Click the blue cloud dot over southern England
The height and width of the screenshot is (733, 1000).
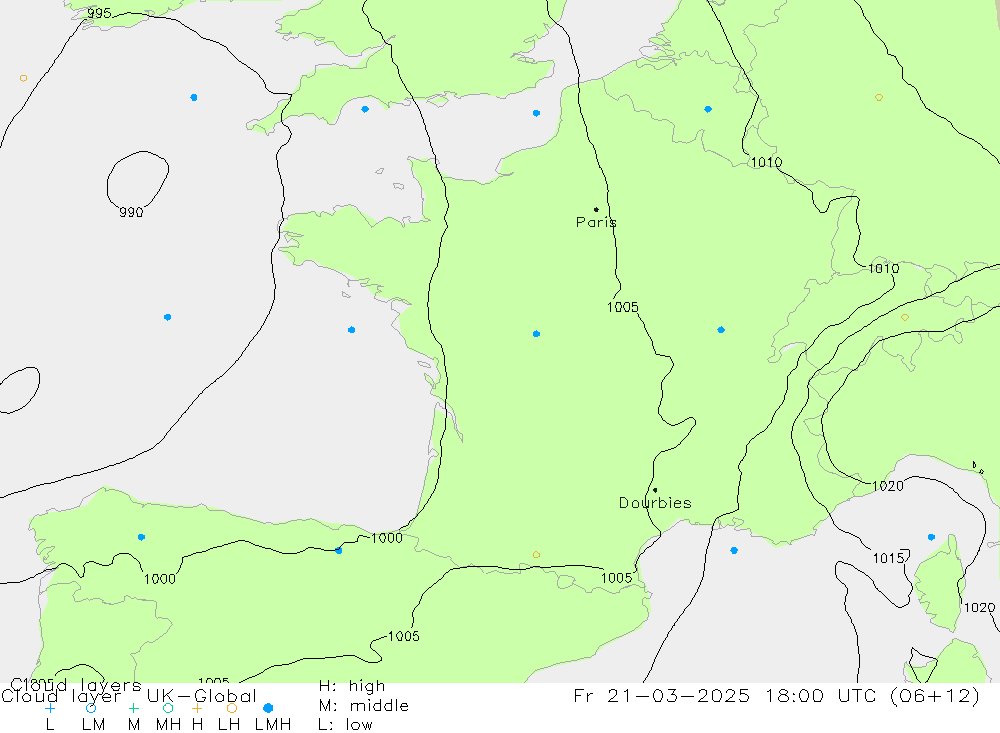[x=365, y=109]
